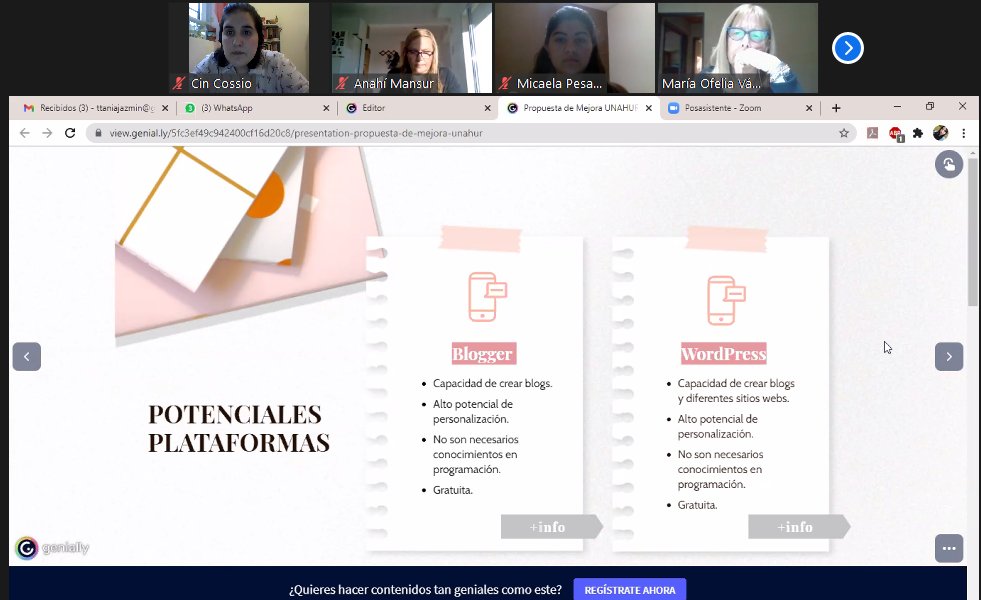Click 'Gratuita.' in the WordPress card

point(698,505)
